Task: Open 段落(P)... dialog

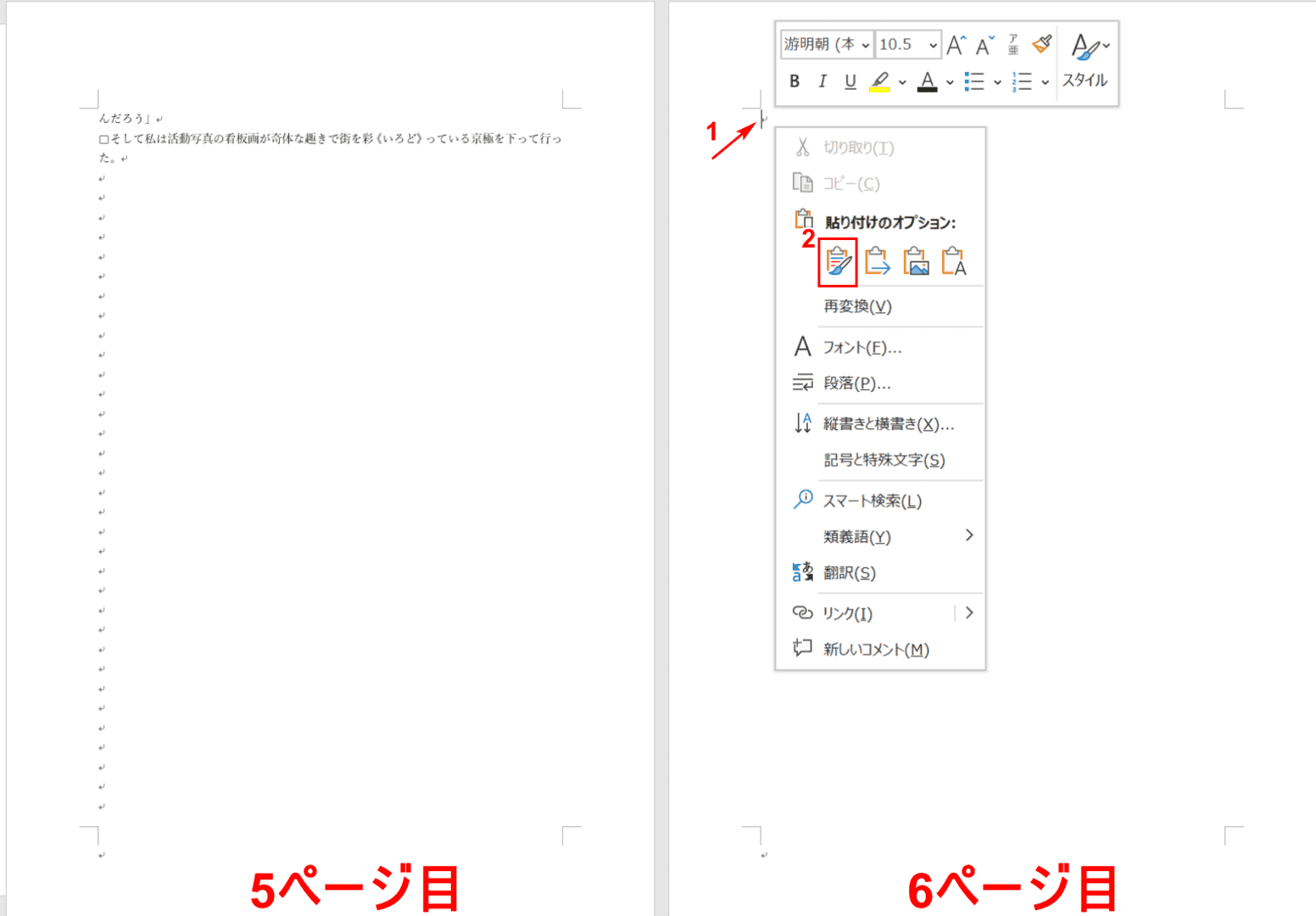Action: 880,383
